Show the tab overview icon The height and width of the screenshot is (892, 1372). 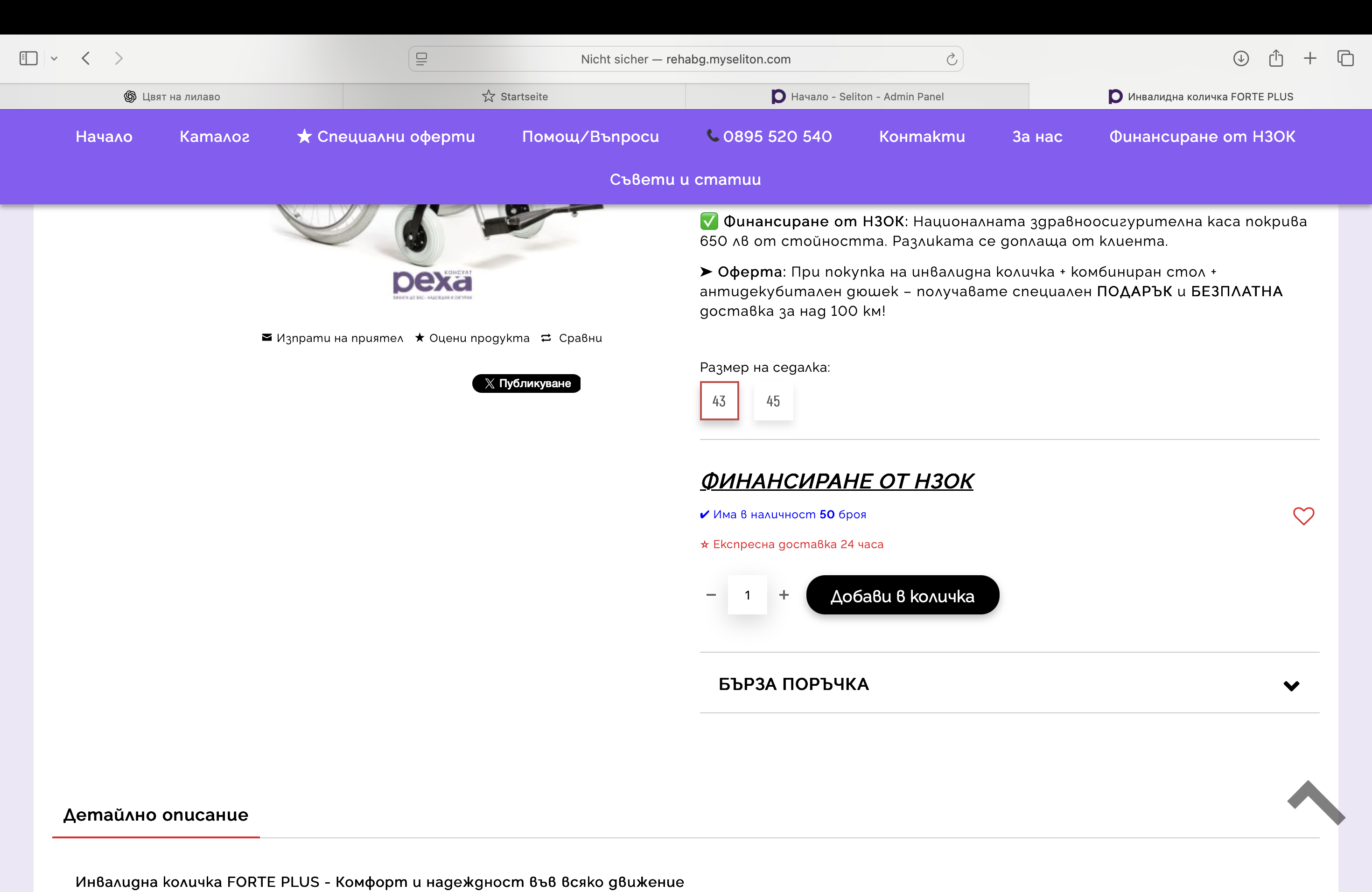pos(1345,58)
